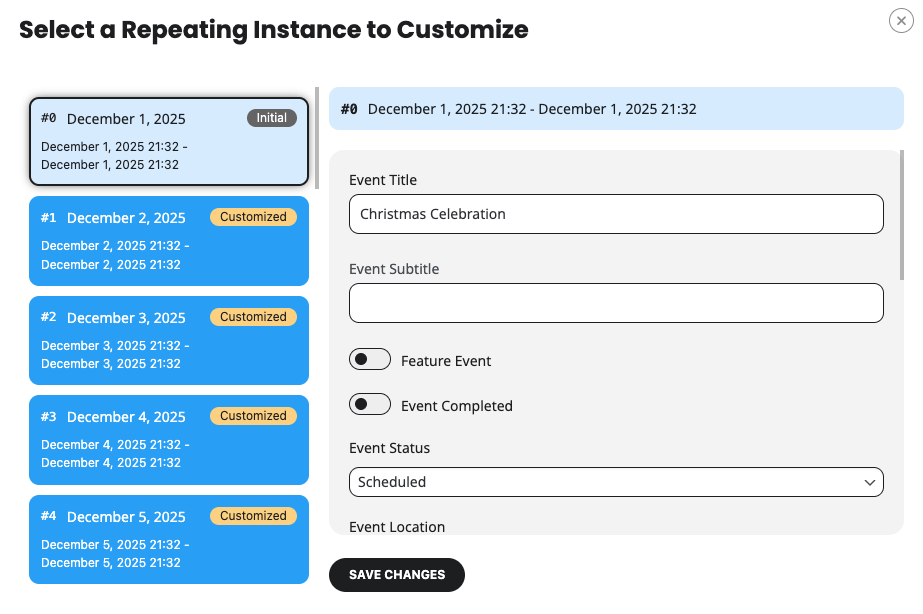This screenshot has height=614, width=923.
Task: Choose instance #3 December 4, 2025
Action: point(168,440)
